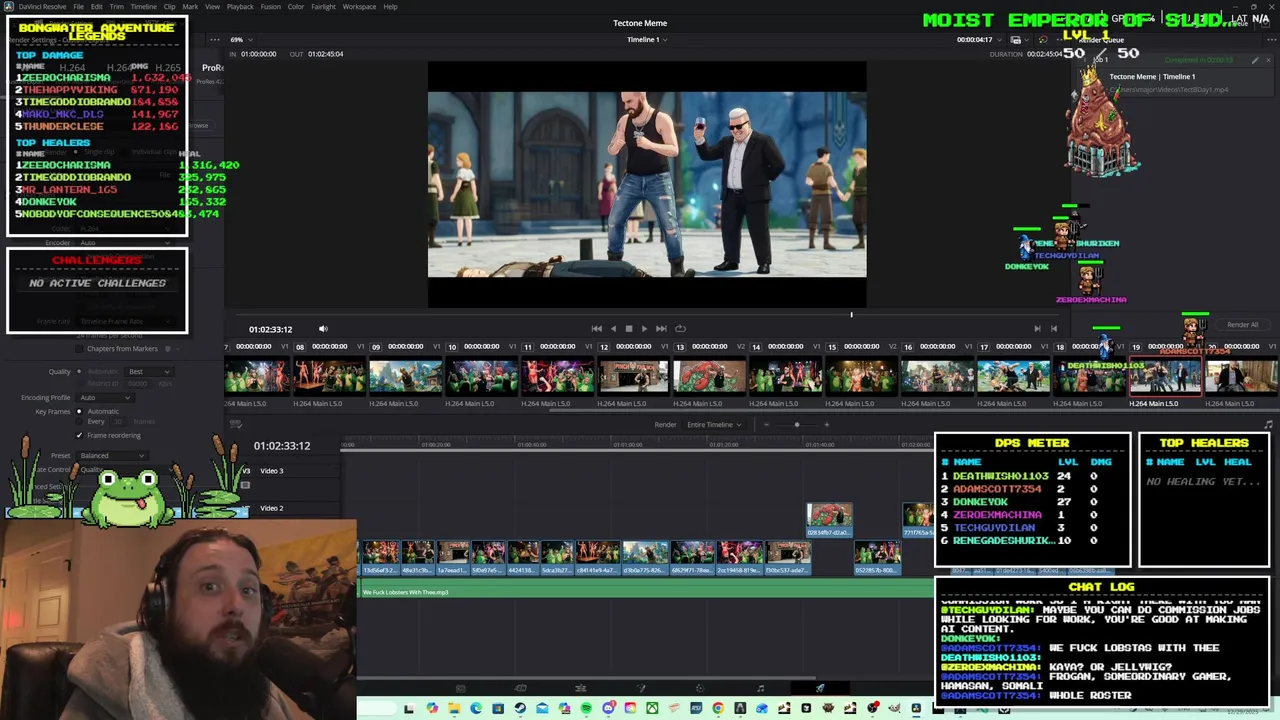Open the 00:00:04:17 timecode display dropdown
This screenshot has width=1280, height=720.
977,39
